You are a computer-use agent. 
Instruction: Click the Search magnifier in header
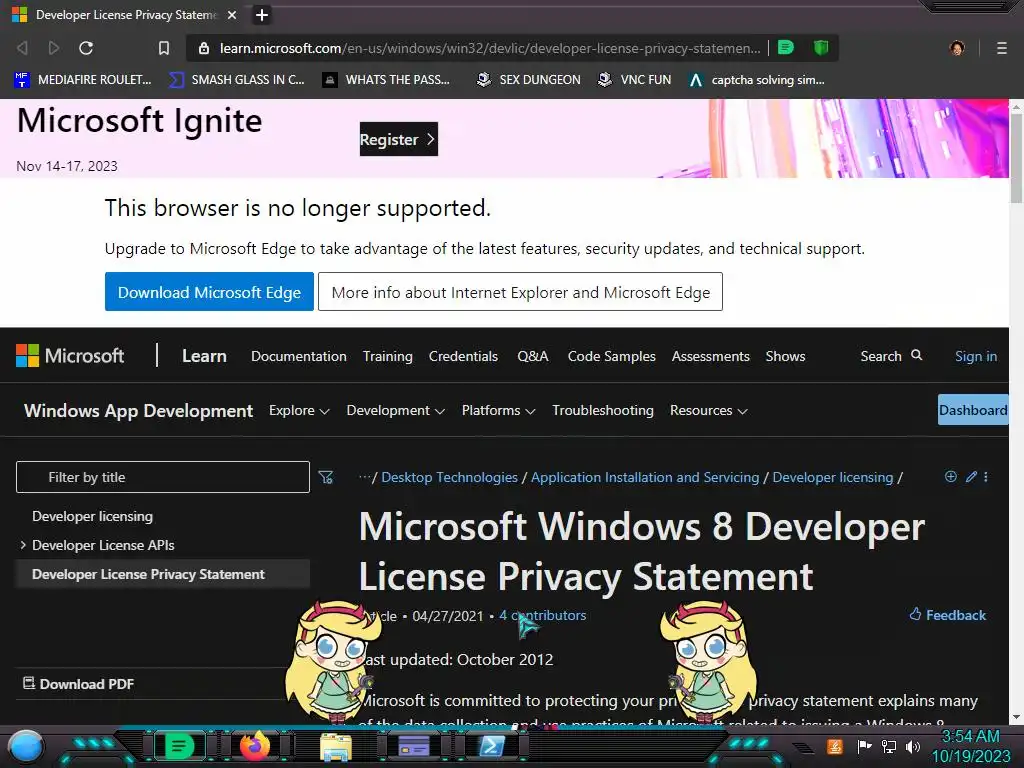coord(917,355)
